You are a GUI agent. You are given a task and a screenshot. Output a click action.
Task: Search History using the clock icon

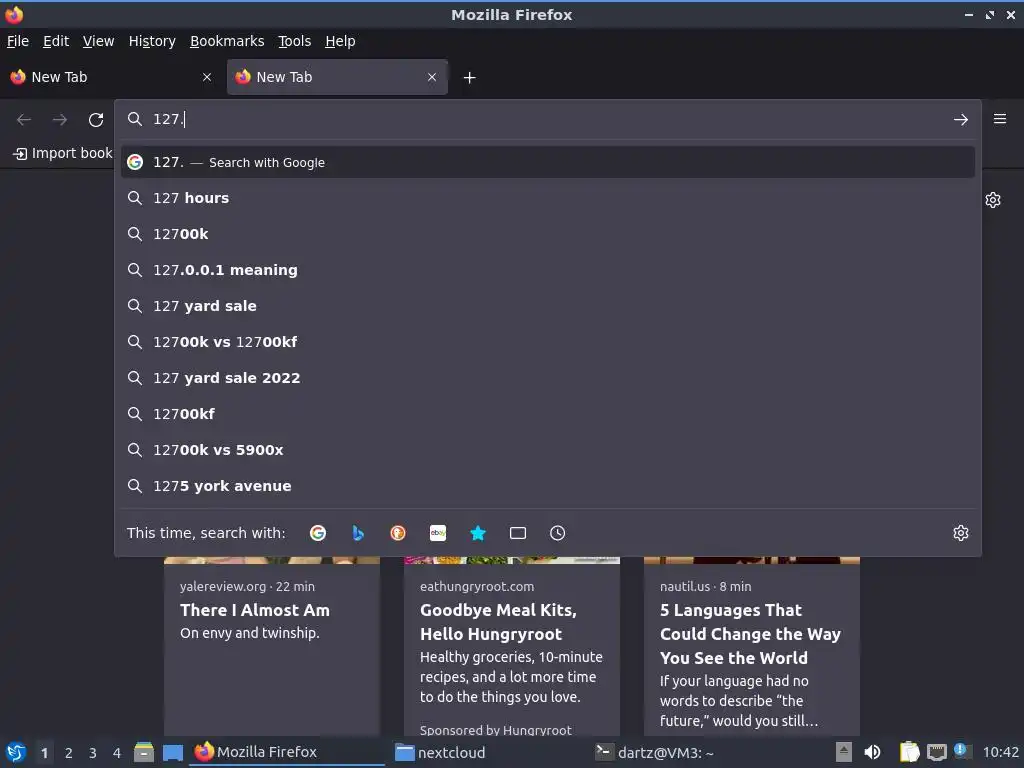557,533
